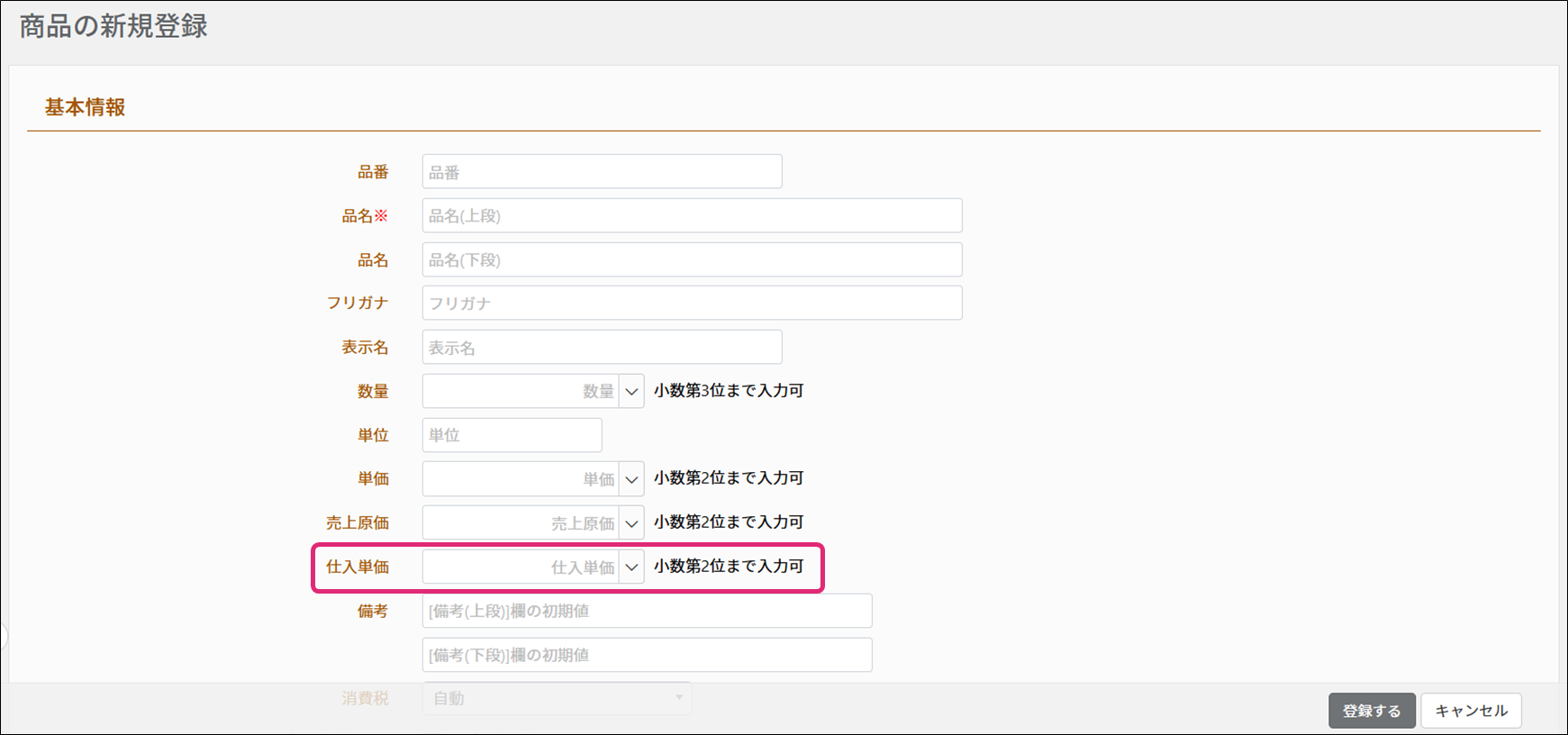The image size is (1568, 735).
Task: Select the 備考(下段) initial value field
Action: tap(647, 655)
